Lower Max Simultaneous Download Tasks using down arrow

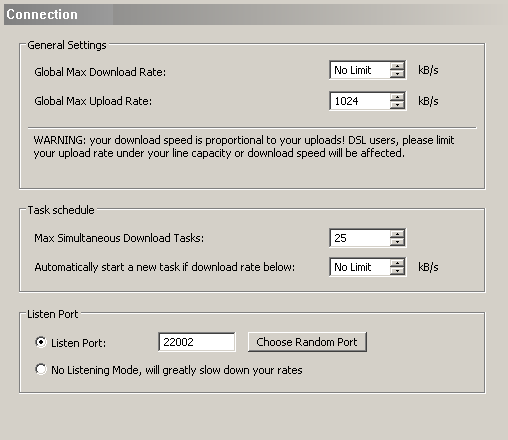[x=397, y=242]
